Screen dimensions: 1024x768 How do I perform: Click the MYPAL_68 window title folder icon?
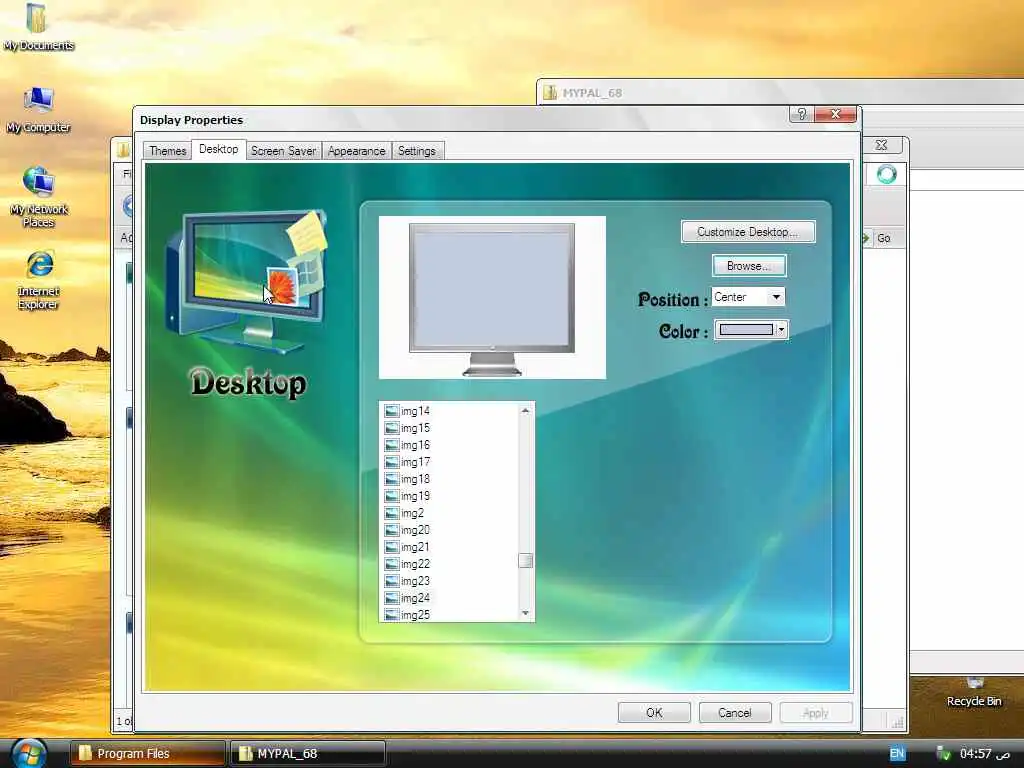(x=550, y=93)
